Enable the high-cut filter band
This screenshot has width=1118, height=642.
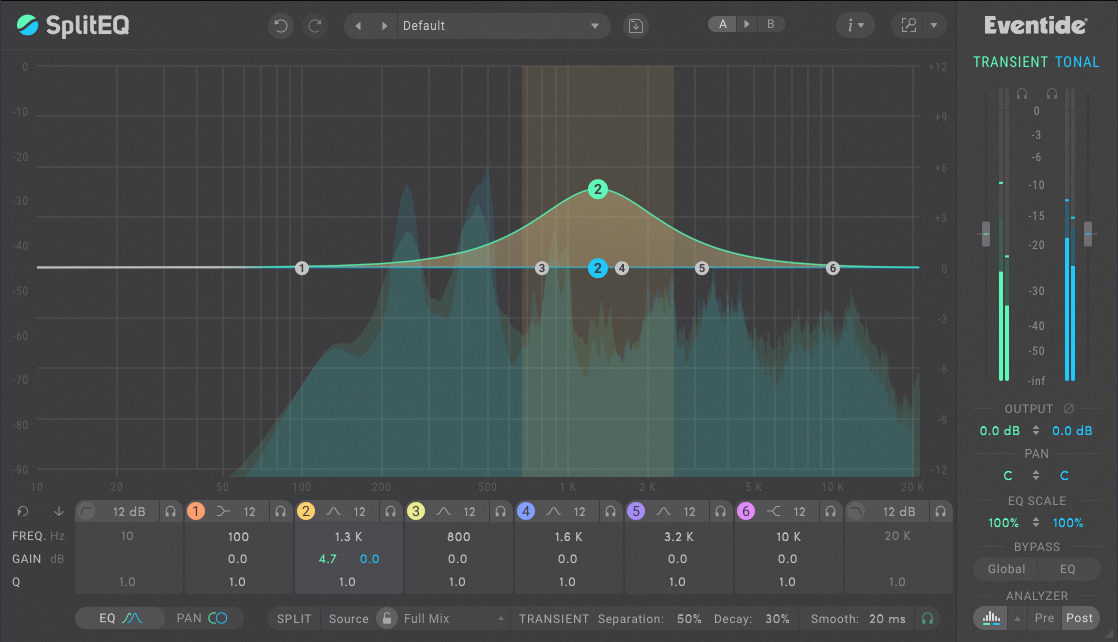point(856,511)
